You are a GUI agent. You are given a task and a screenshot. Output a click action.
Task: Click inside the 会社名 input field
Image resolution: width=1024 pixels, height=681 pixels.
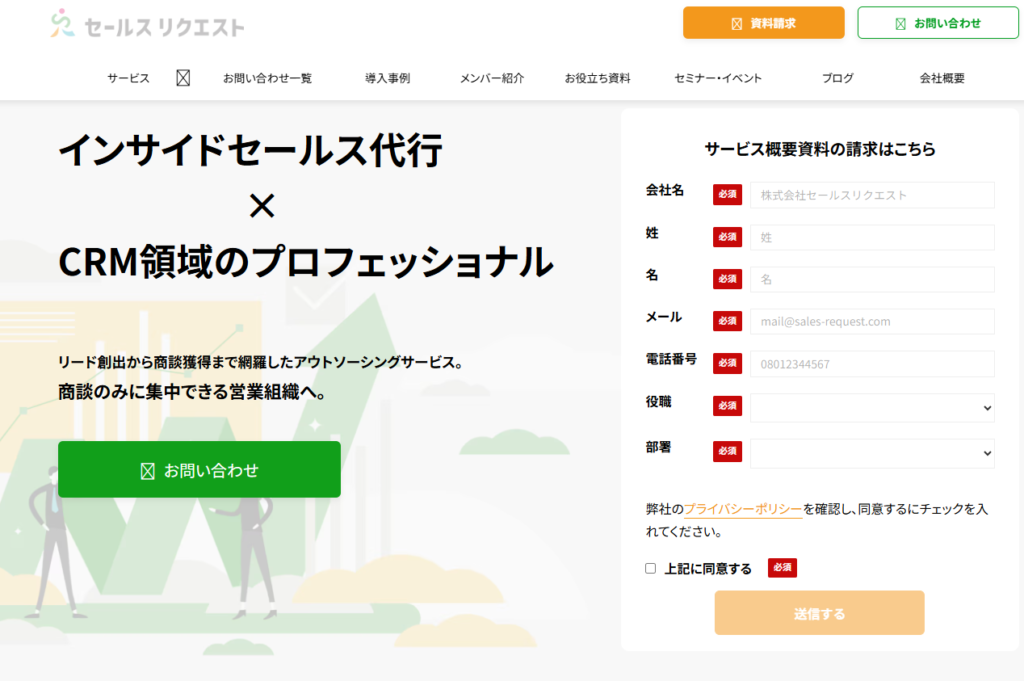(871, 195)
